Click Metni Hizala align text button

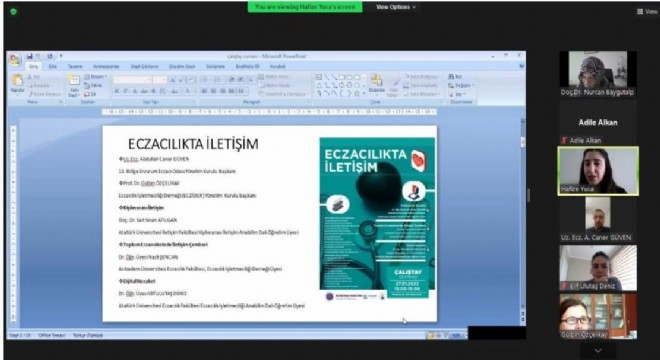tap(275, 85)
